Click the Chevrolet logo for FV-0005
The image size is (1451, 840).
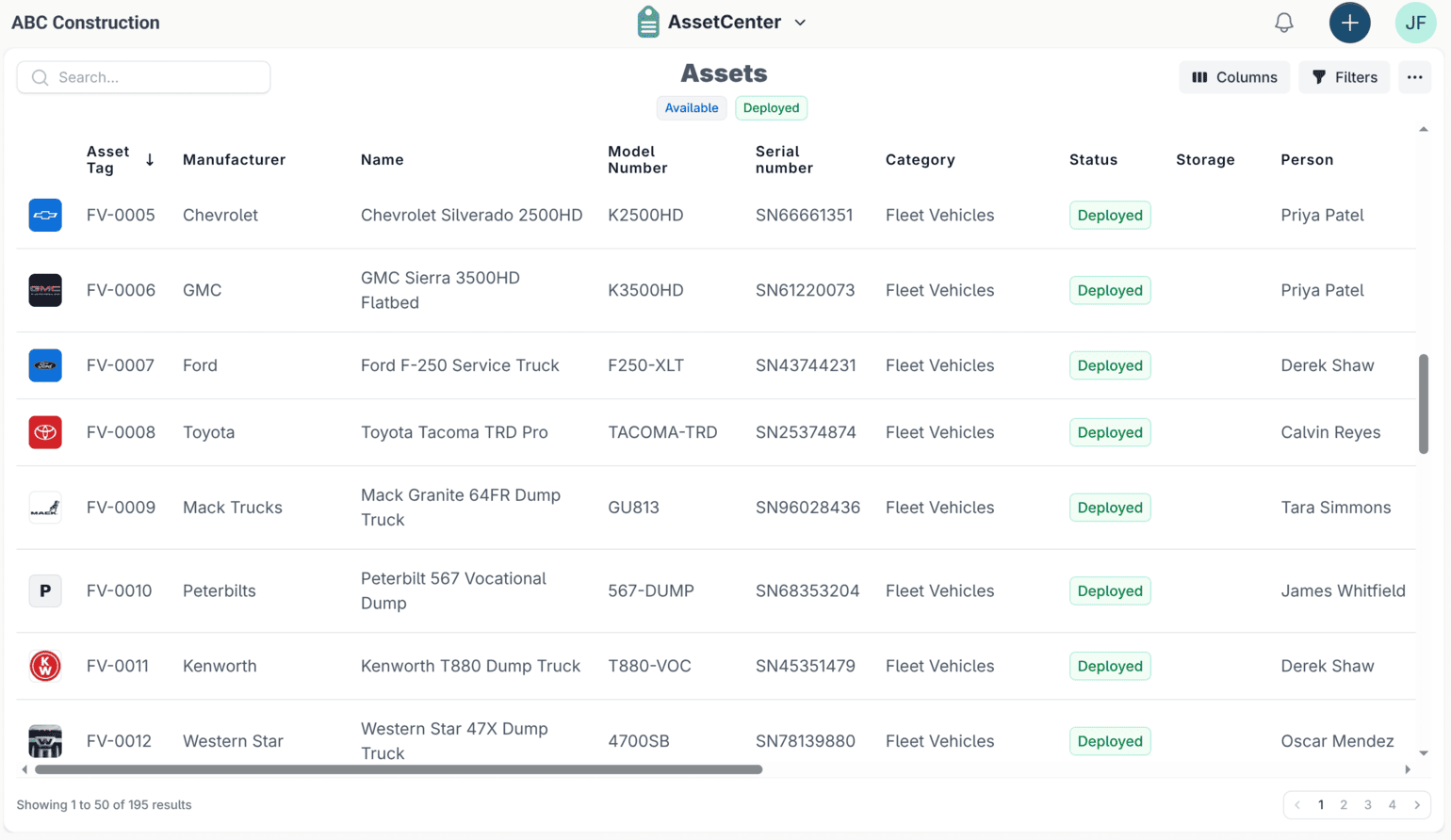click(45, 216)
